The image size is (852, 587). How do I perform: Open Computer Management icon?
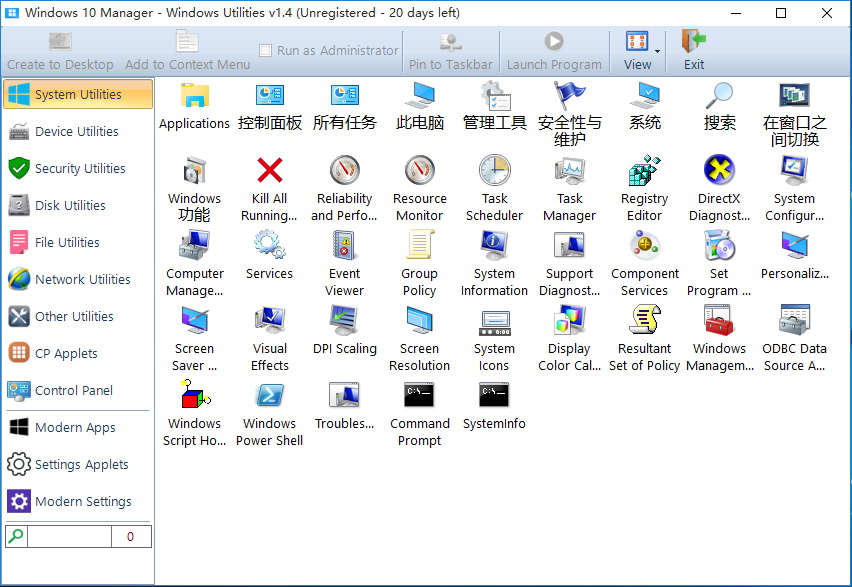(195, 245)
